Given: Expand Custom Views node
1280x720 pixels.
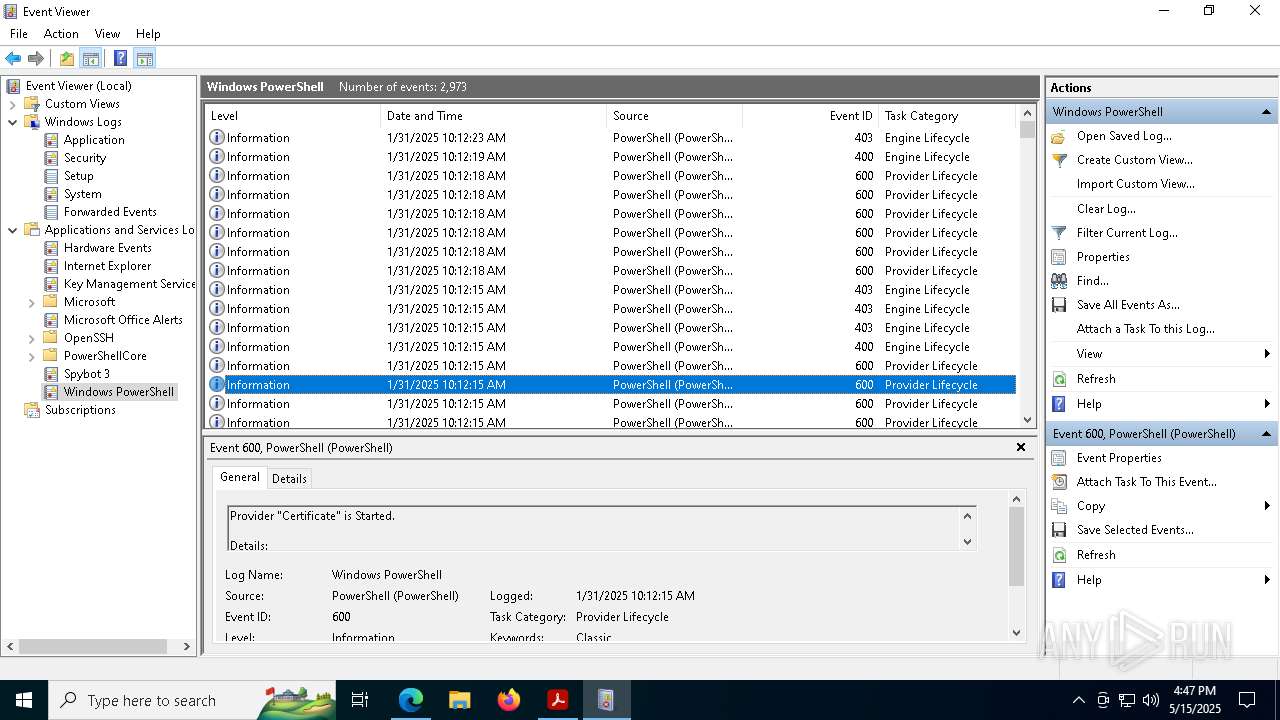Looking at the screenshot, I should pyautogui.click(x=12, y=104).
